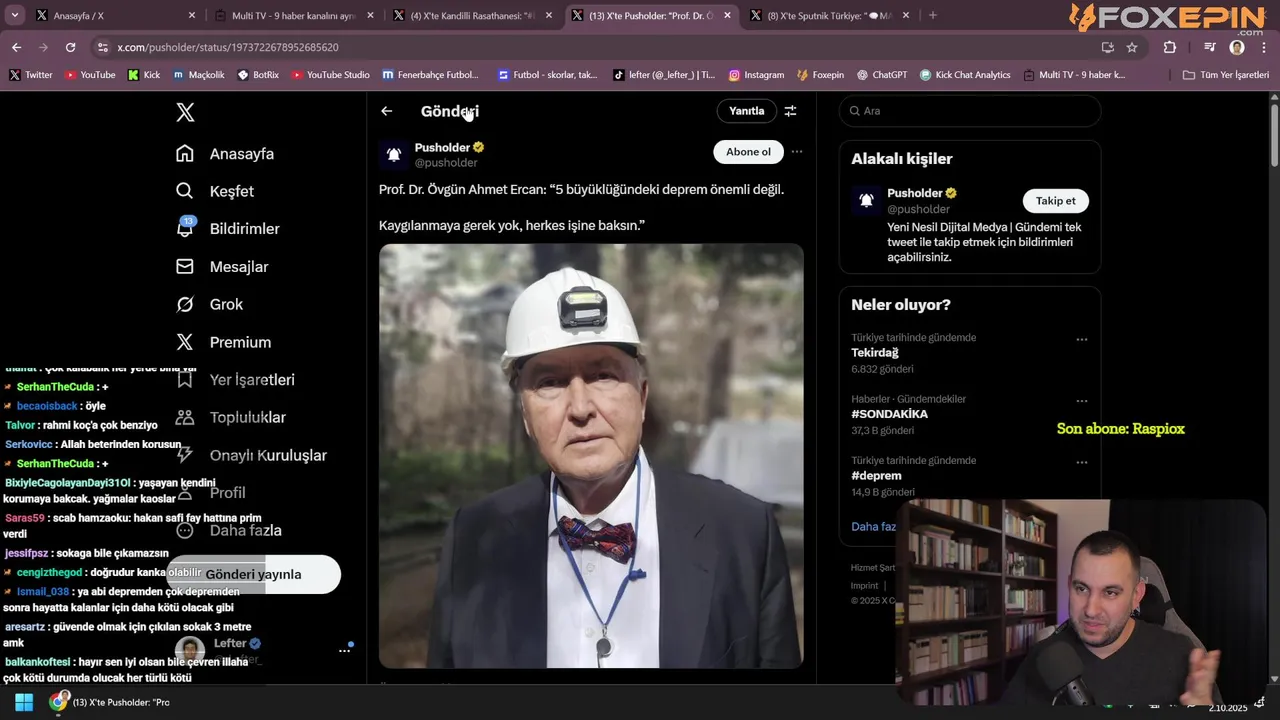This screenshot has height=720, width=1280.
Task: Open Foxepin bookmark
Action: pos(820,75)
